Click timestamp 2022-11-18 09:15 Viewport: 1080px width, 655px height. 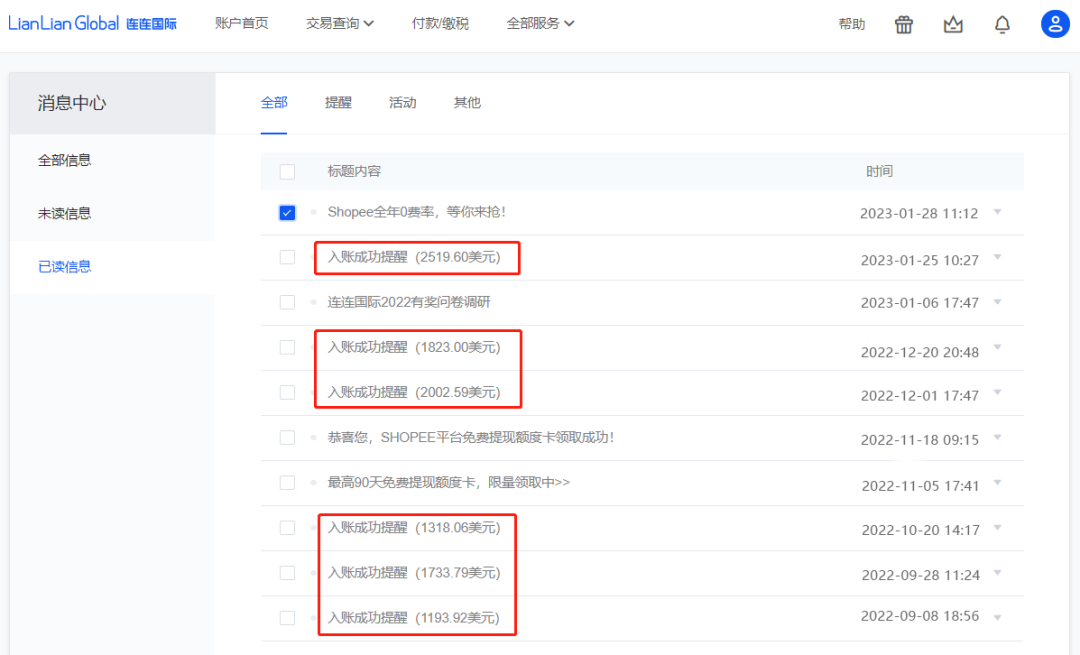click(920, 440)
